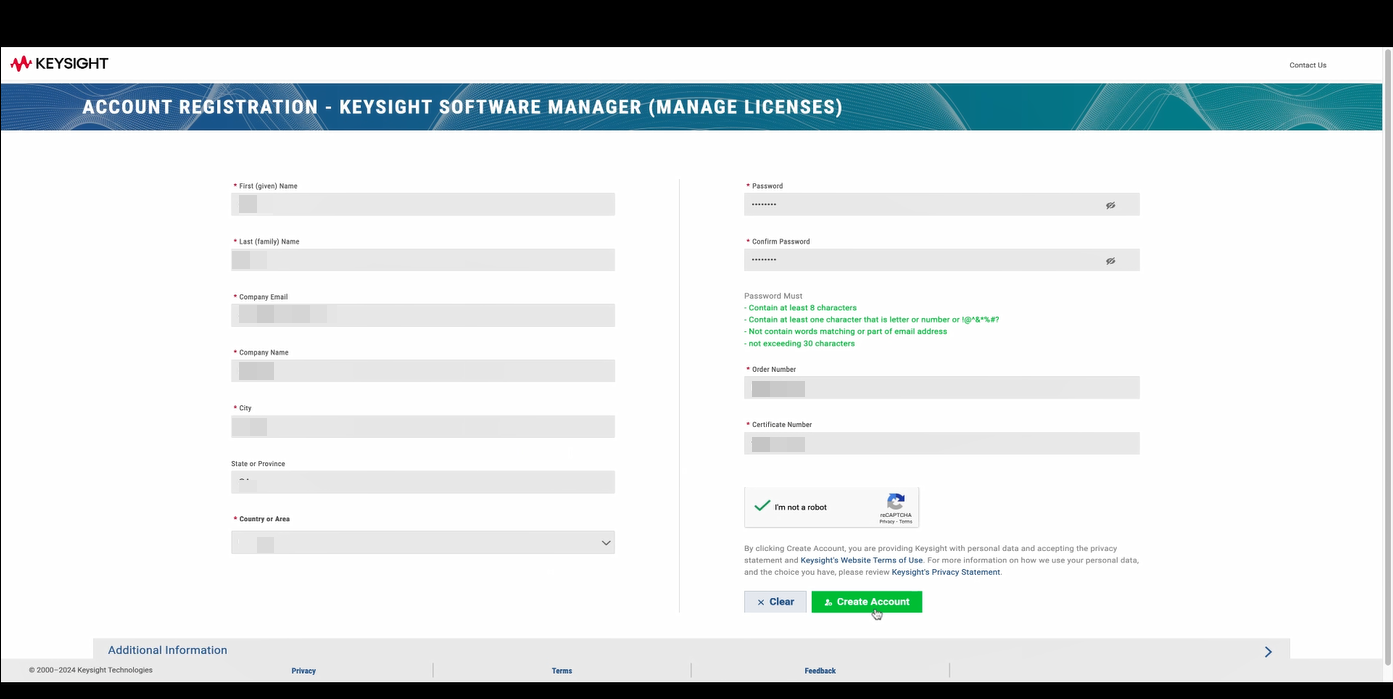This screenshot has width=1393, height=699.
Task: Click the Clear button
Action: 775,602
